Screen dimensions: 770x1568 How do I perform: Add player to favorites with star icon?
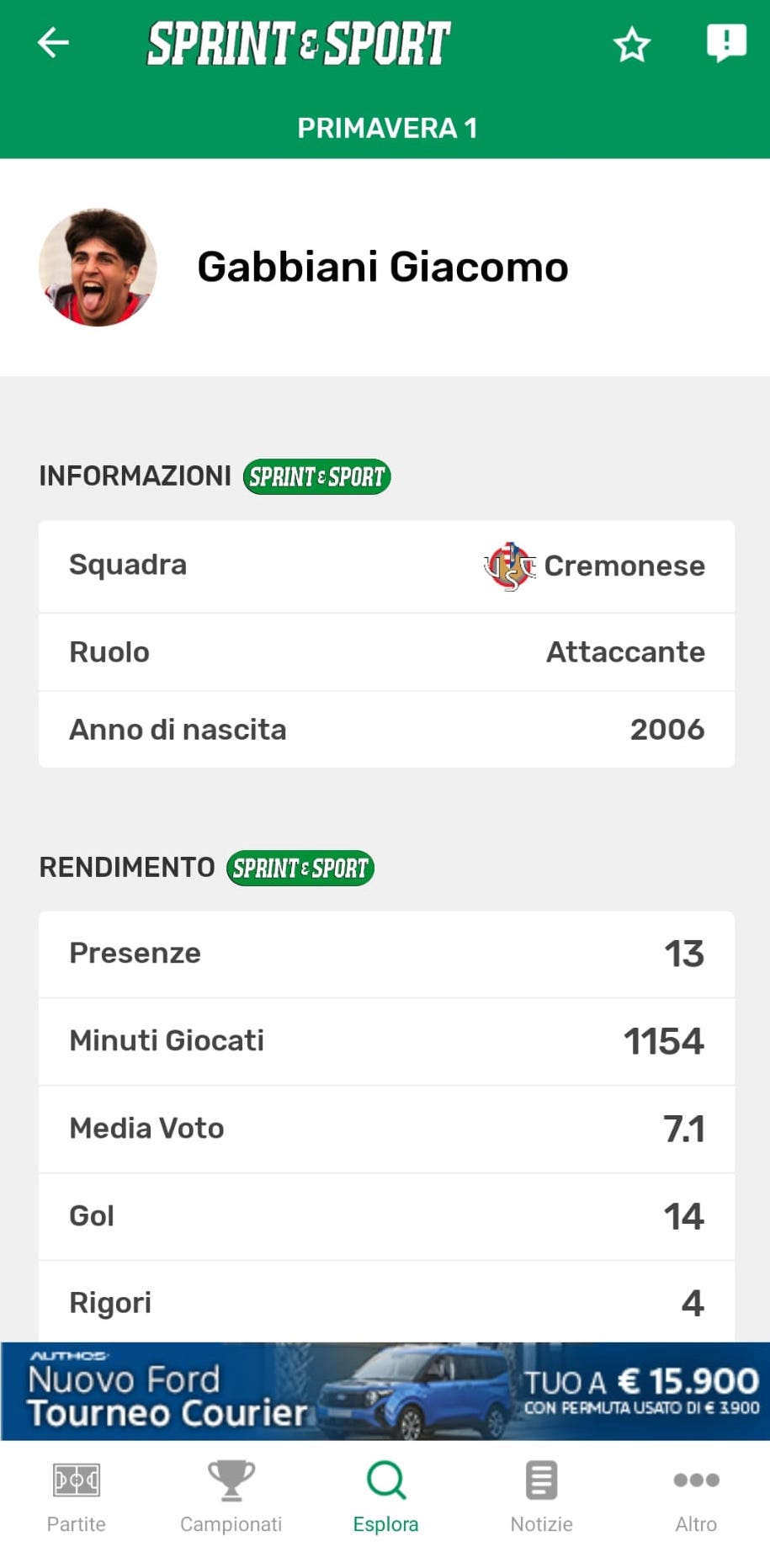tap(631, 45)
